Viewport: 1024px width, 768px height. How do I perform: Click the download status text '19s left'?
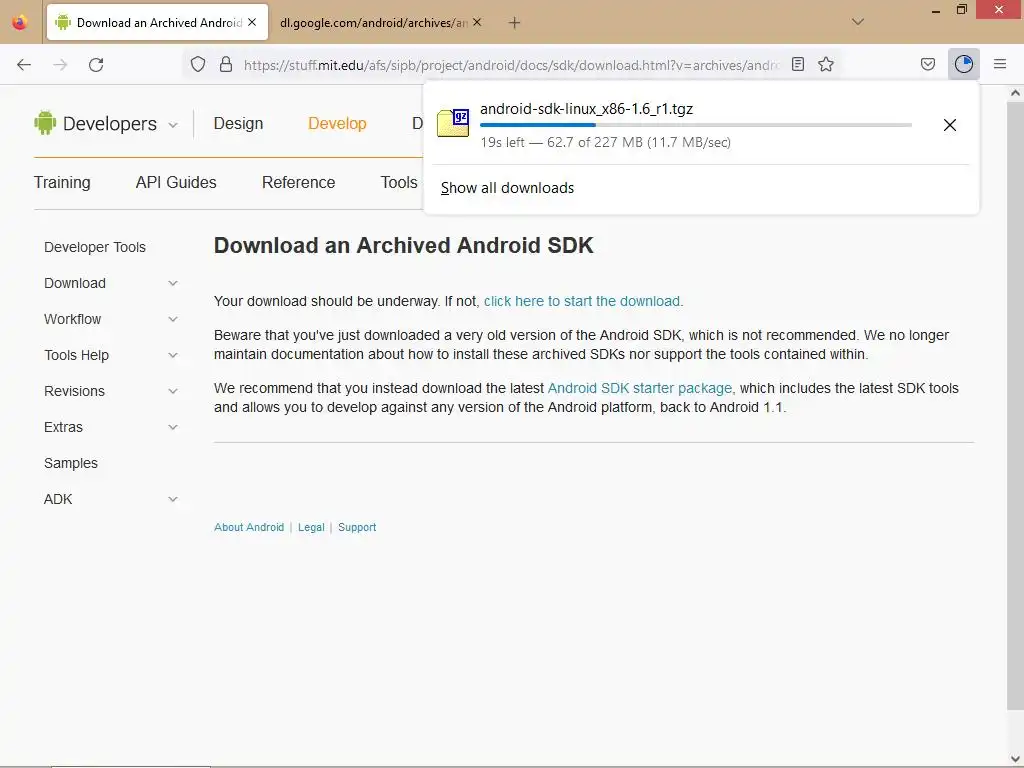coord(502,142)
